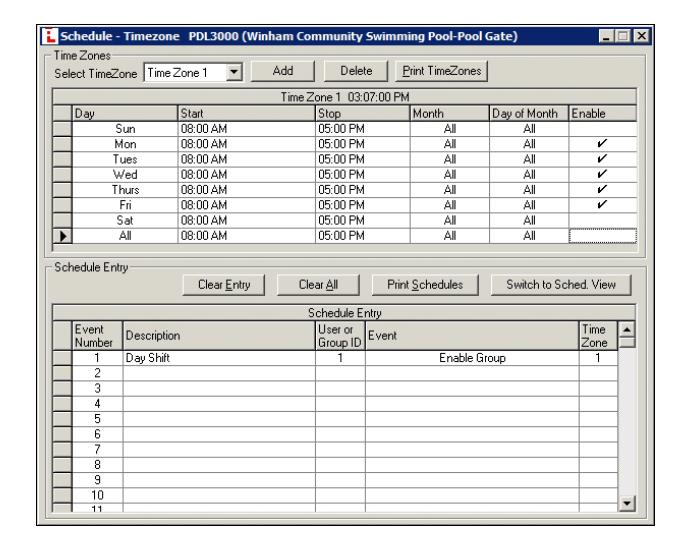Click Clear Entry button
684x553 pixels.
pos(224,285)
